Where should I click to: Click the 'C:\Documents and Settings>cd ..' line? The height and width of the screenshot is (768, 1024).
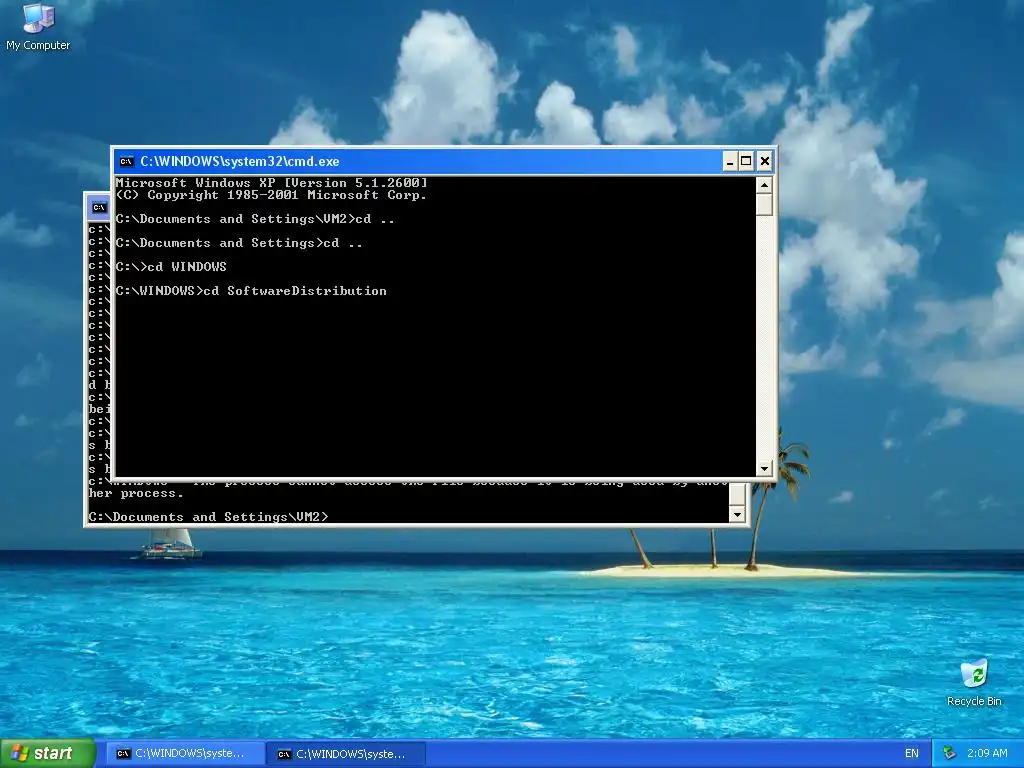[239, 243]
